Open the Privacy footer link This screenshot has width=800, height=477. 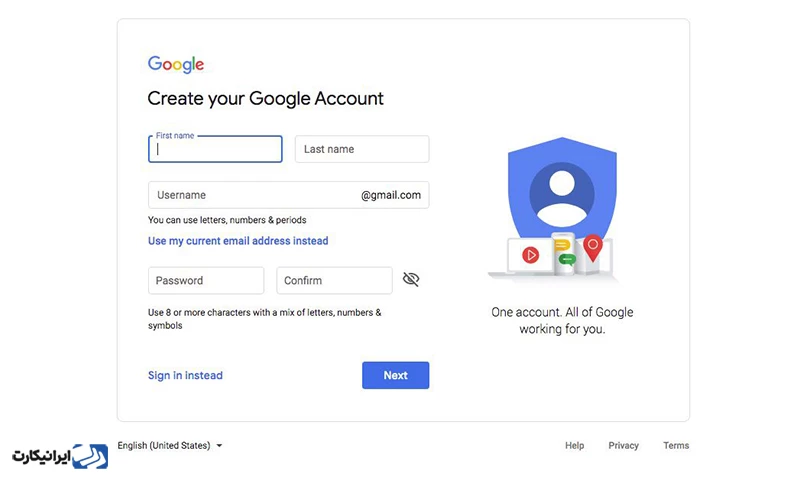(623, 445)
